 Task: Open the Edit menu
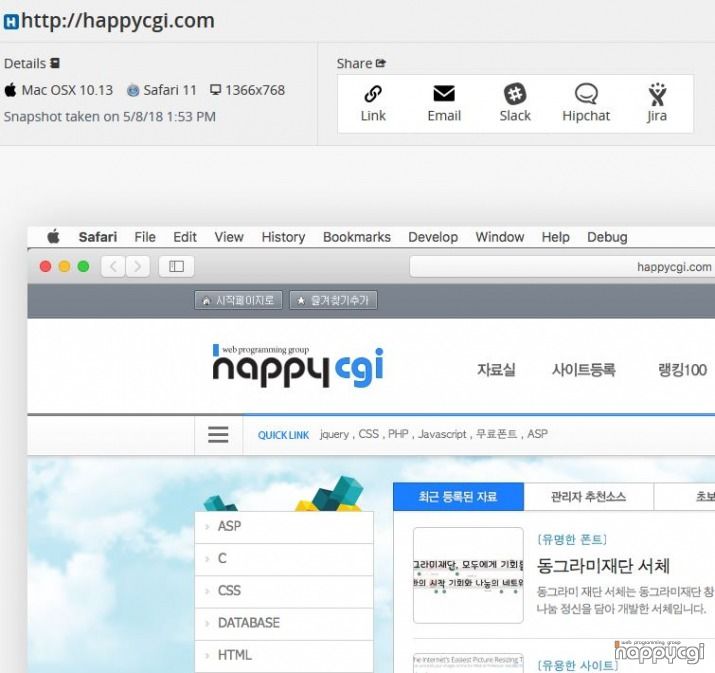(185, 237)
